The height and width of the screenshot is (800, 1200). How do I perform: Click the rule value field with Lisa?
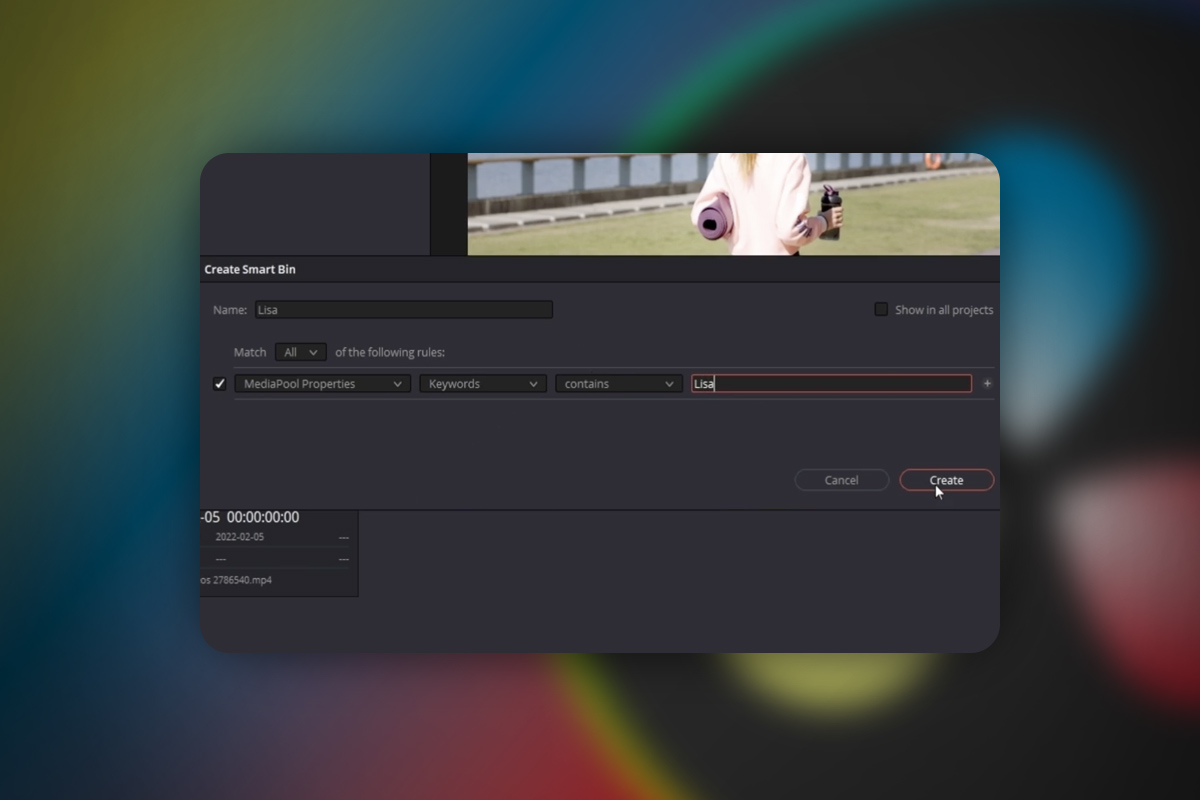click(831, 384)
